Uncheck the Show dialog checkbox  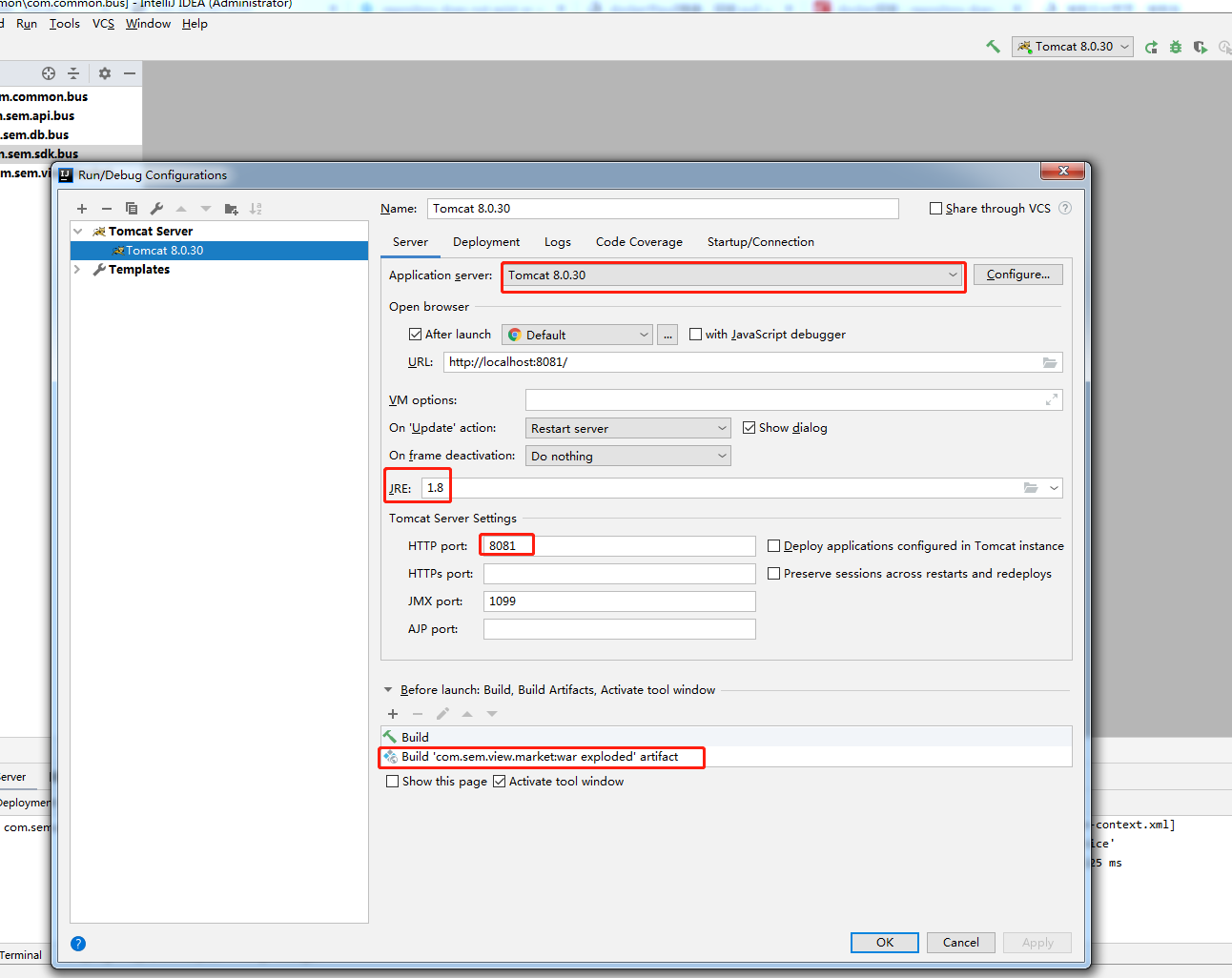click(749, 428)
